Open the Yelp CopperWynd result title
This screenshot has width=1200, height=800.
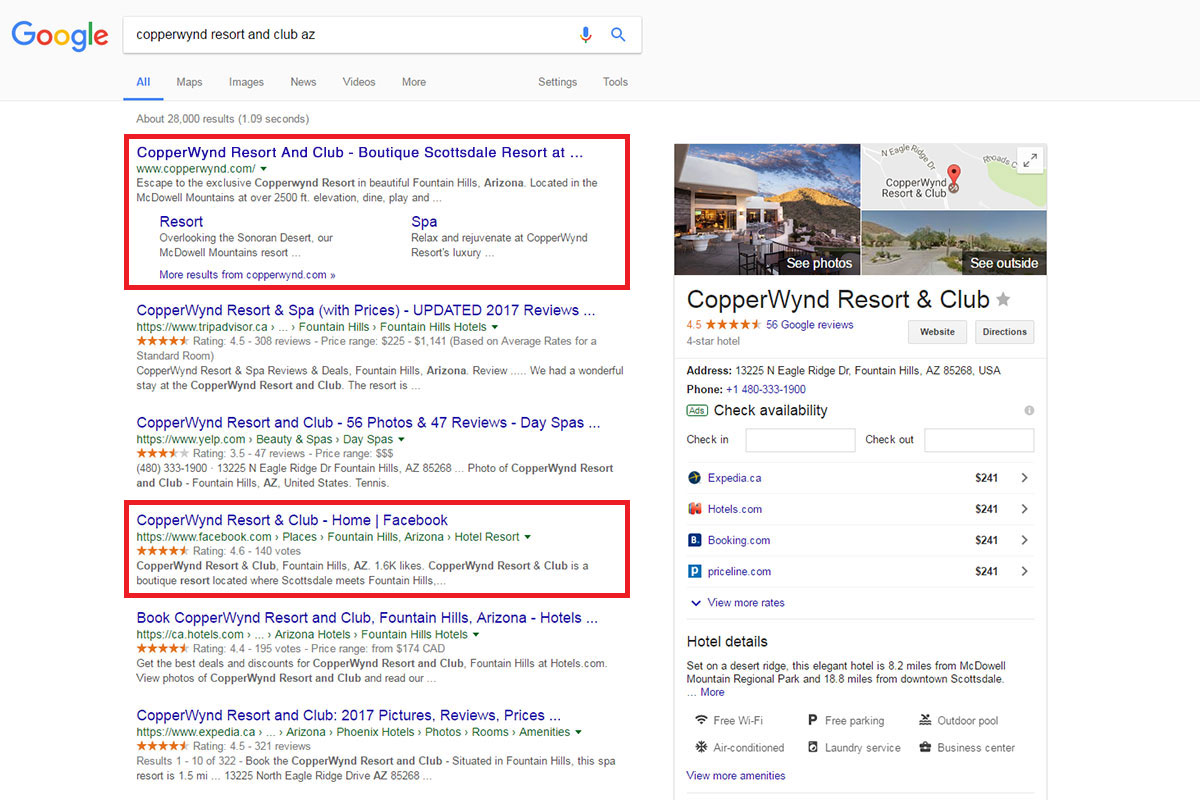[368, 423]
